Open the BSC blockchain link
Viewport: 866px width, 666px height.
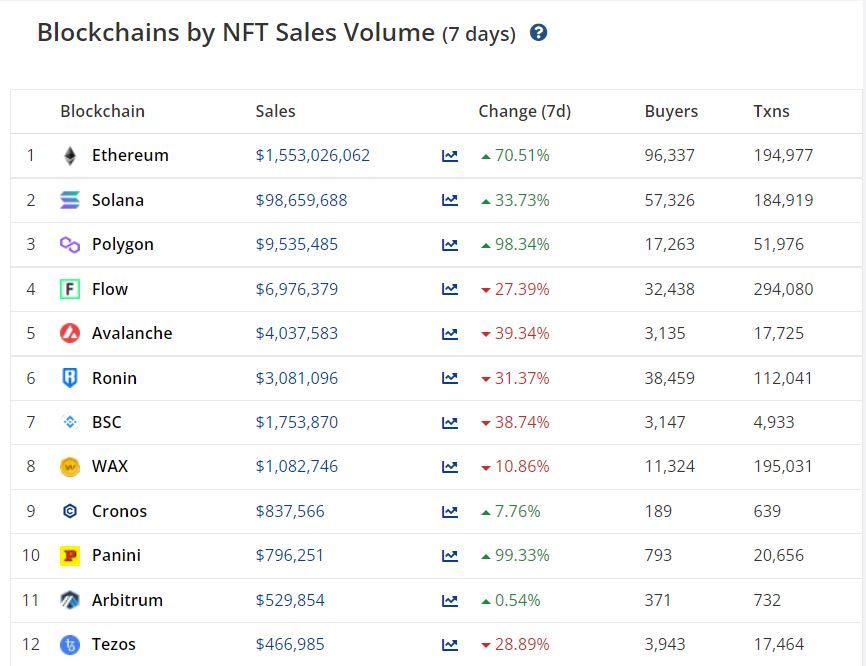(106, 422)
